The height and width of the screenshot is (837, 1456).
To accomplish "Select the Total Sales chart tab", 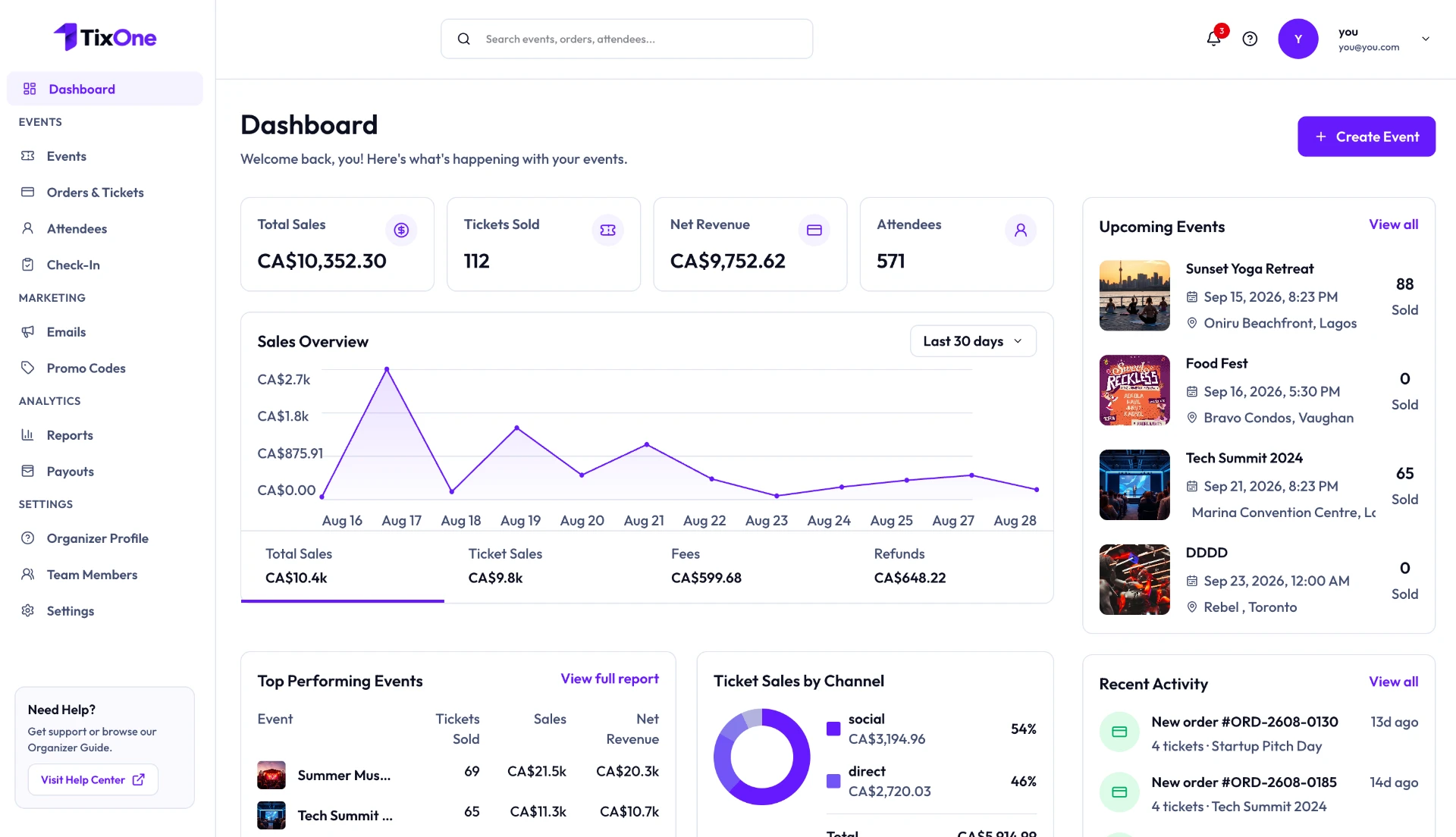I will 342,566.
